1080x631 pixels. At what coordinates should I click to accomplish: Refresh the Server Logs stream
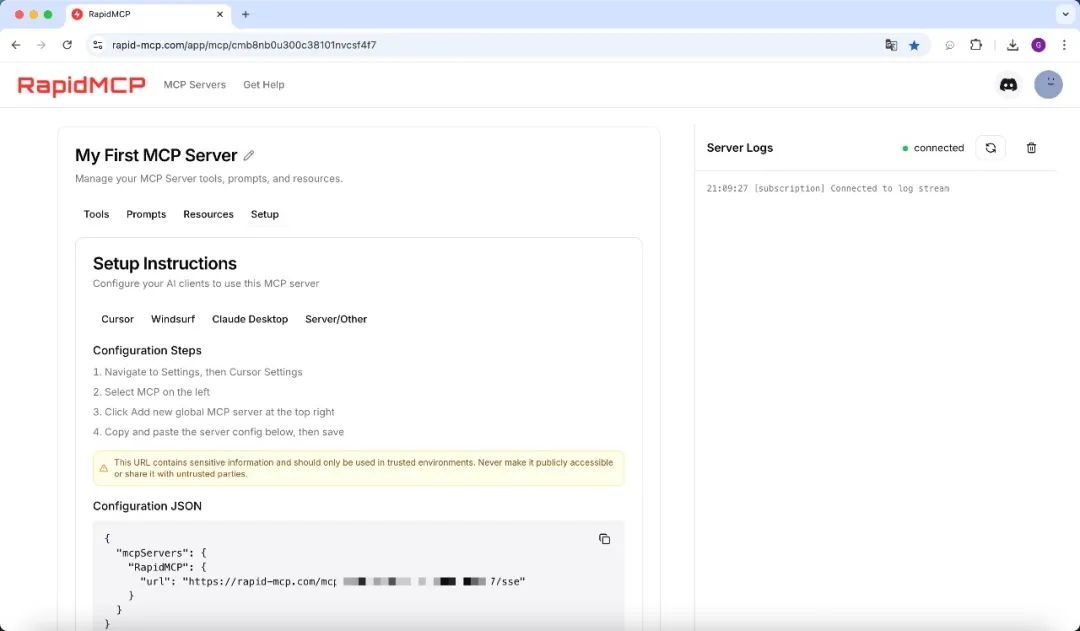[x=990, y=147]
